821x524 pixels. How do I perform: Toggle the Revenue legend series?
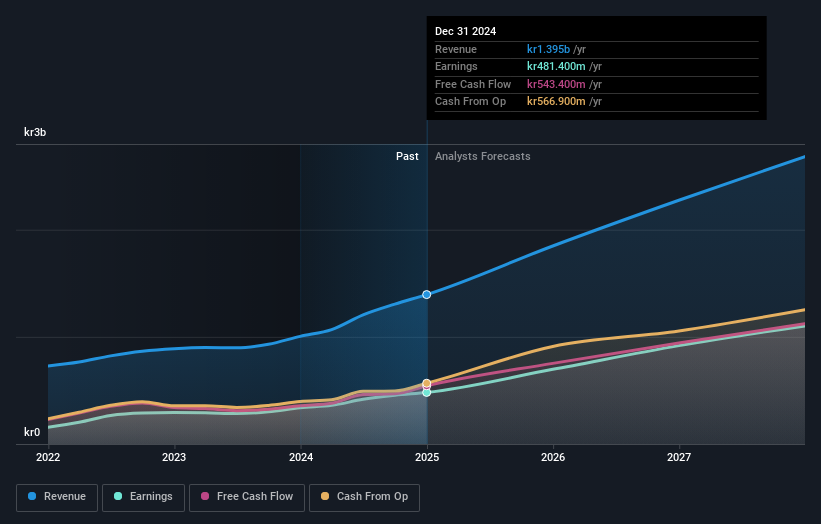pyautogui.click(x=57, y=497)
